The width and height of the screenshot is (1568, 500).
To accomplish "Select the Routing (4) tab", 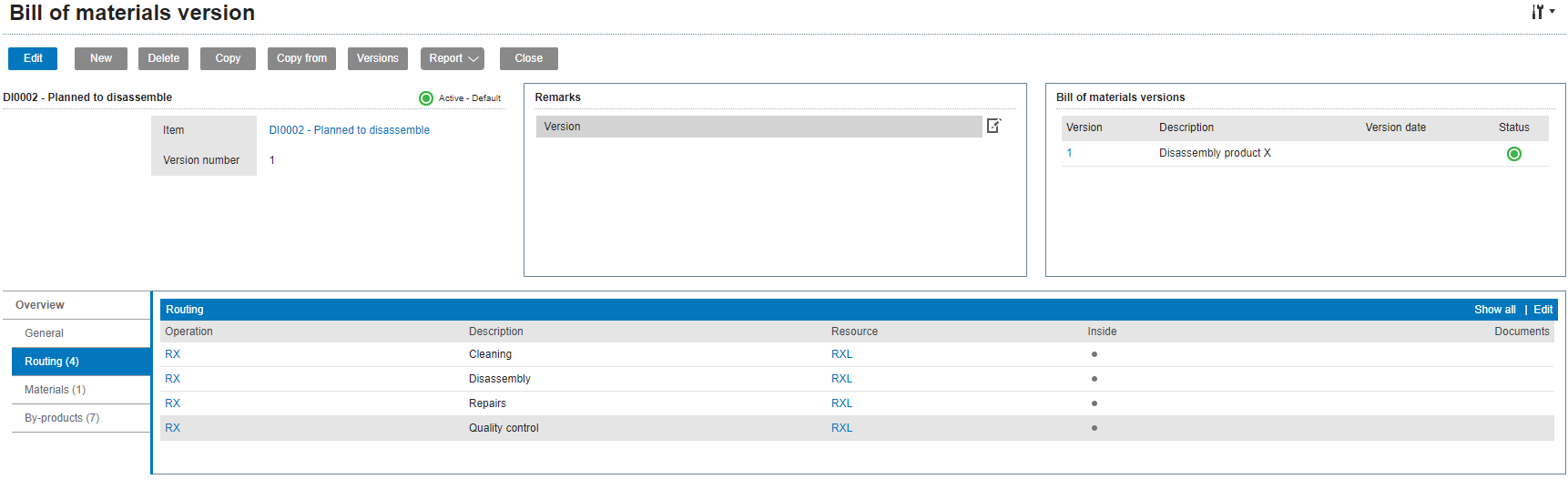I will pyautogui.click(x=80, y=362).
